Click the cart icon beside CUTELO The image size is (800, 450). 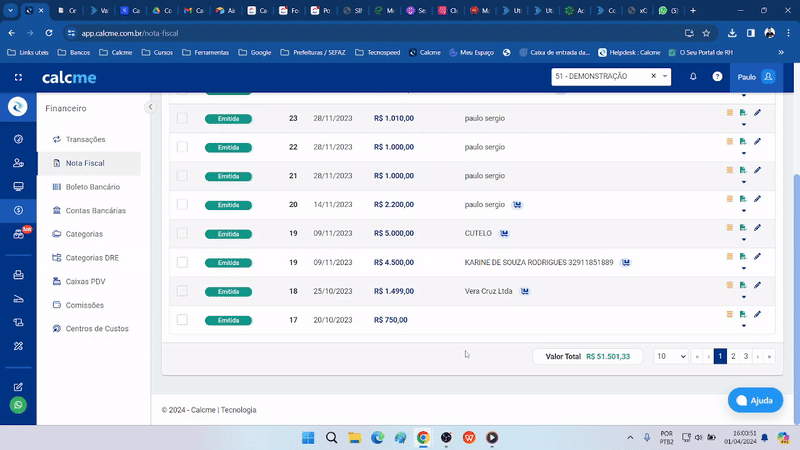(505, 233)
